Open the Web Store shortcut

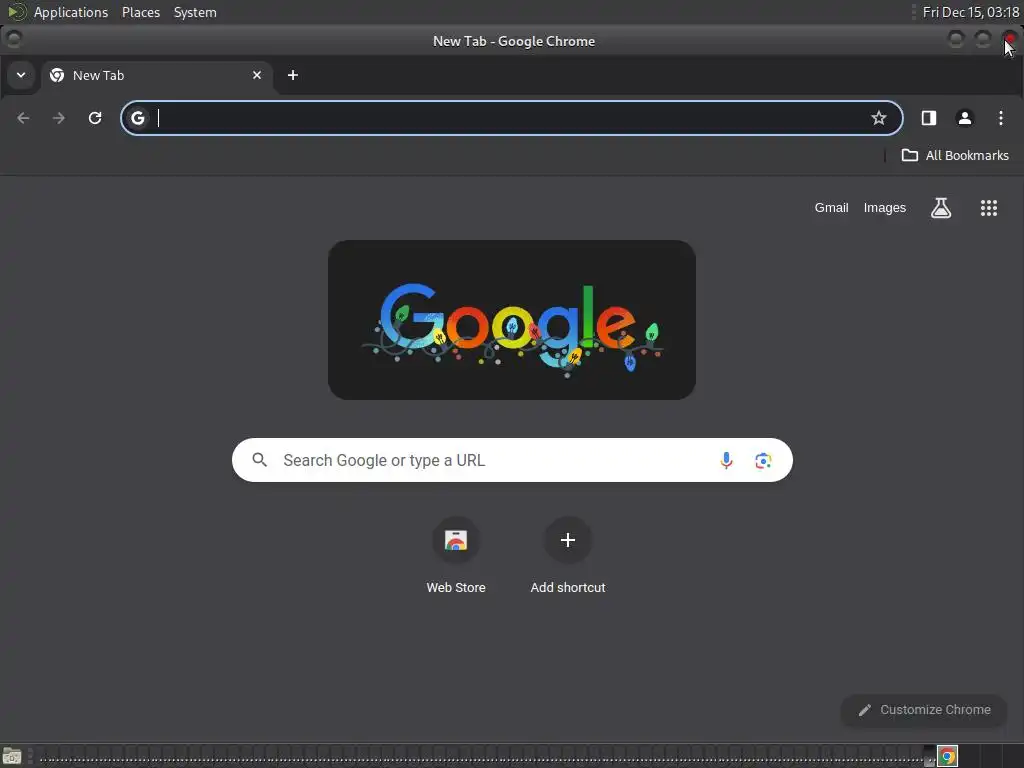(x=456, y=555)
